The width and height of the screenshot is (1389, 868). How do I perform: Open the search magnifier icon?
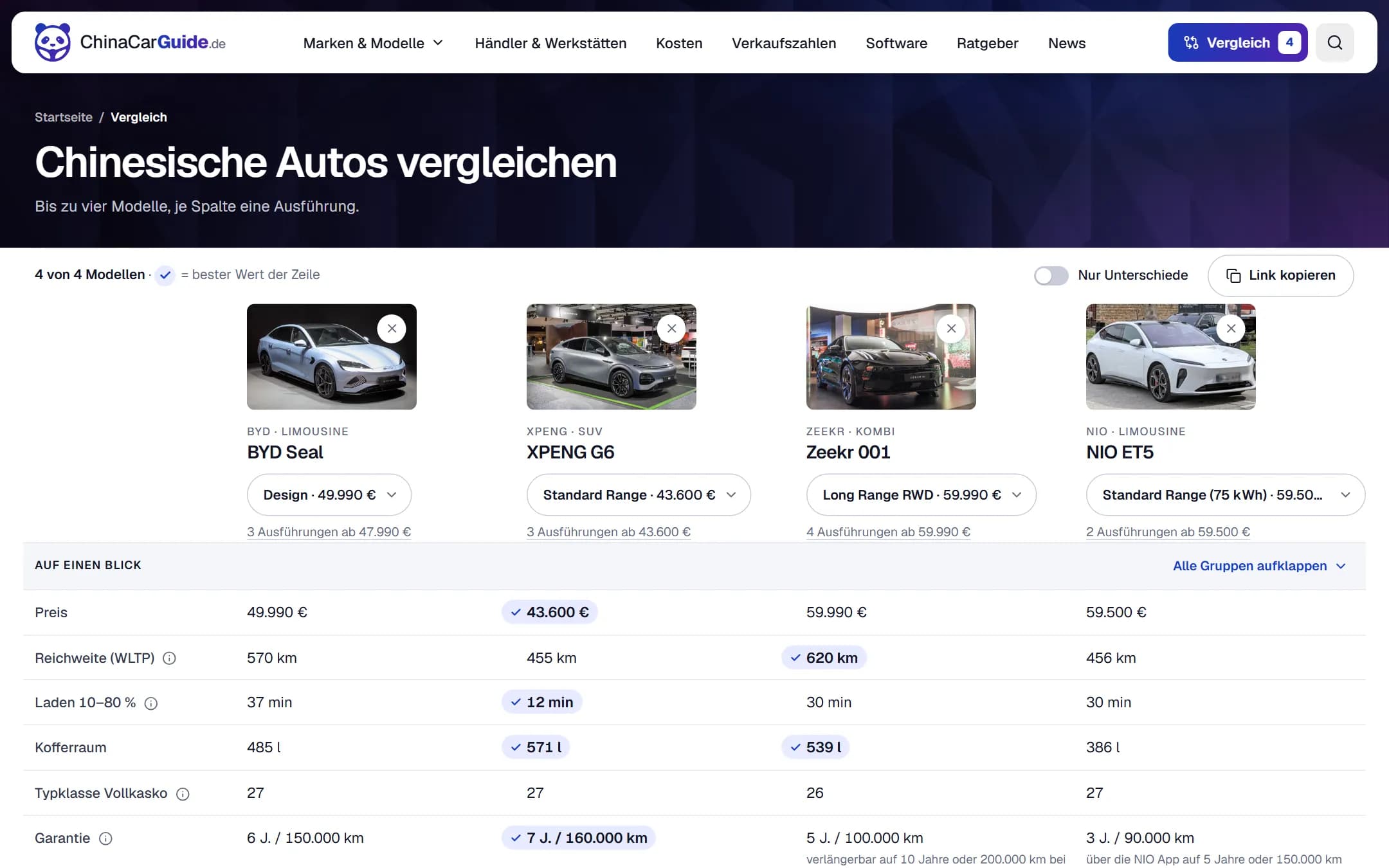(1334, 42)
